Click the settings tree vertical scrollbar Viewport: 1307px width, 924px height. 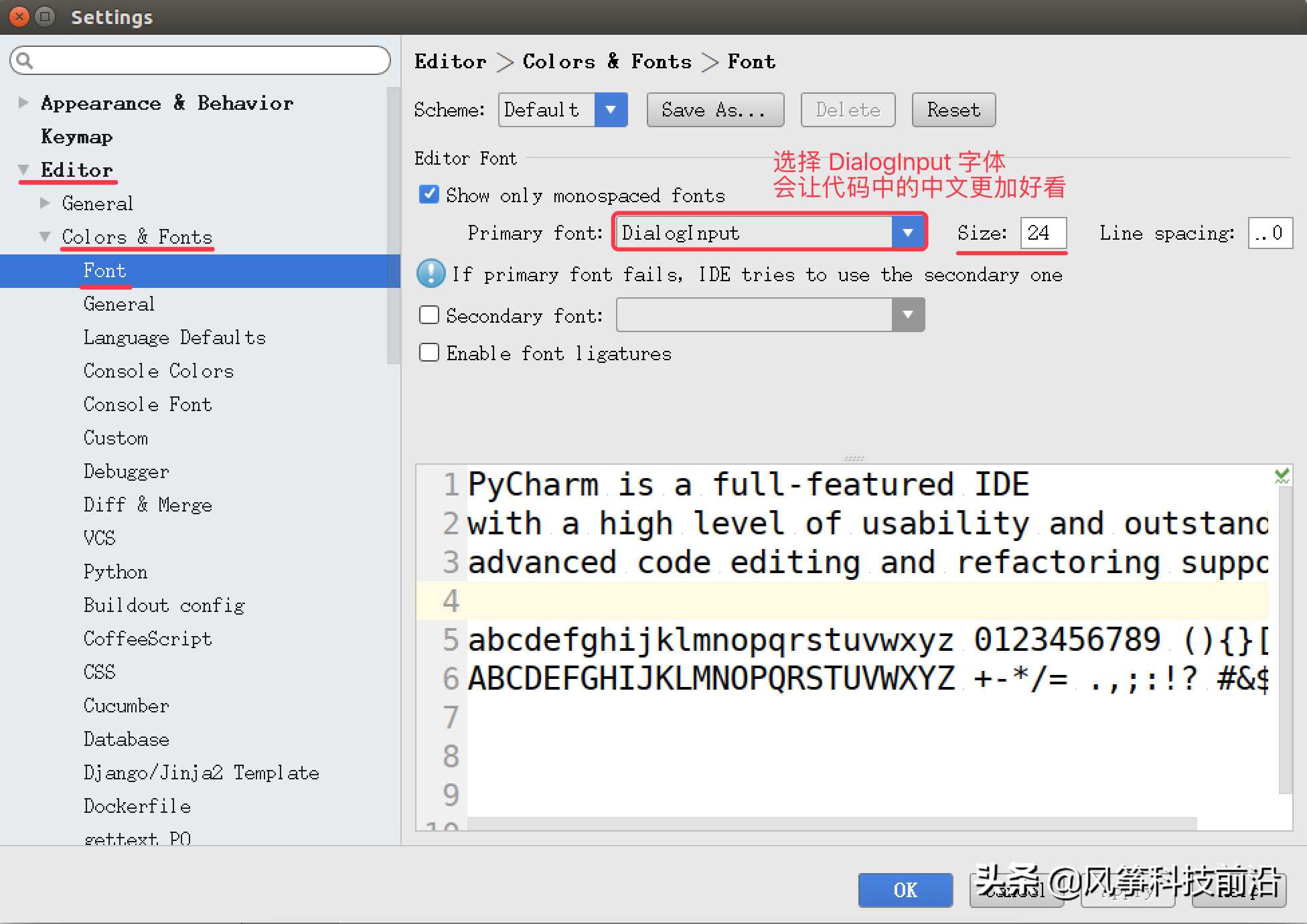click(x=394, y=224)
